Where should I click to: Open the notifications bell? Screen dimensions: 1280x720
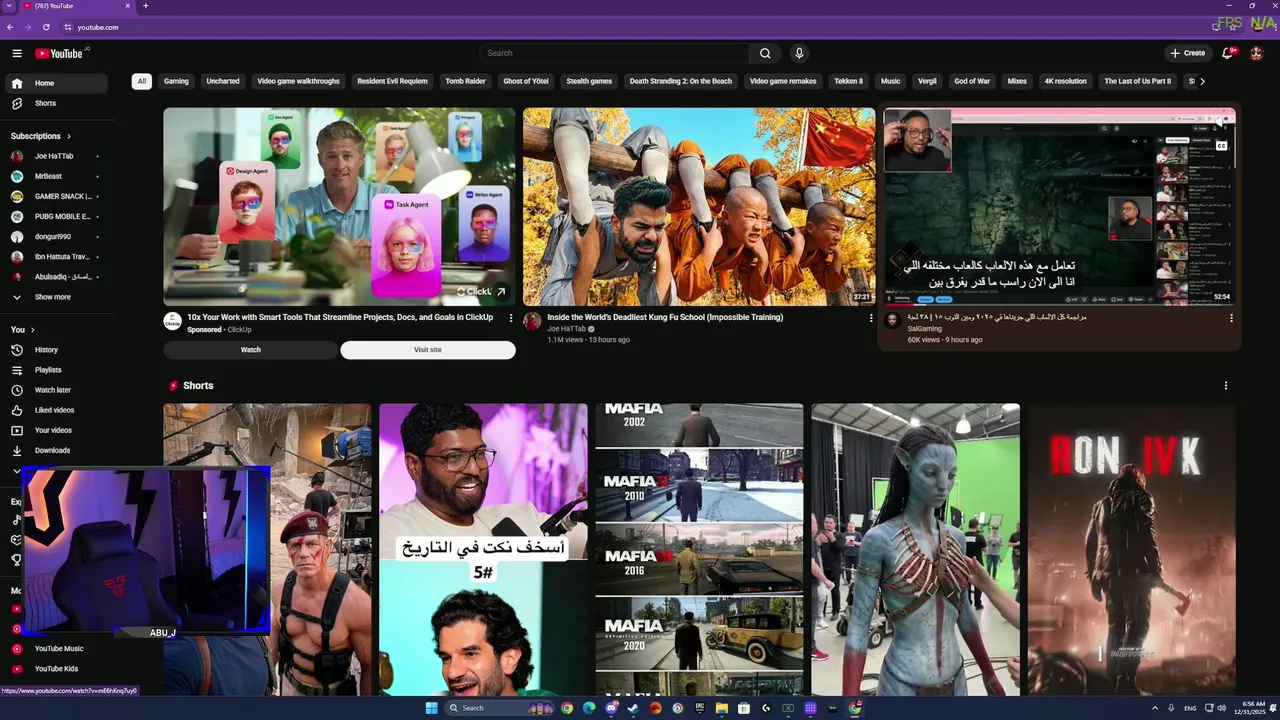point(1227,53)
